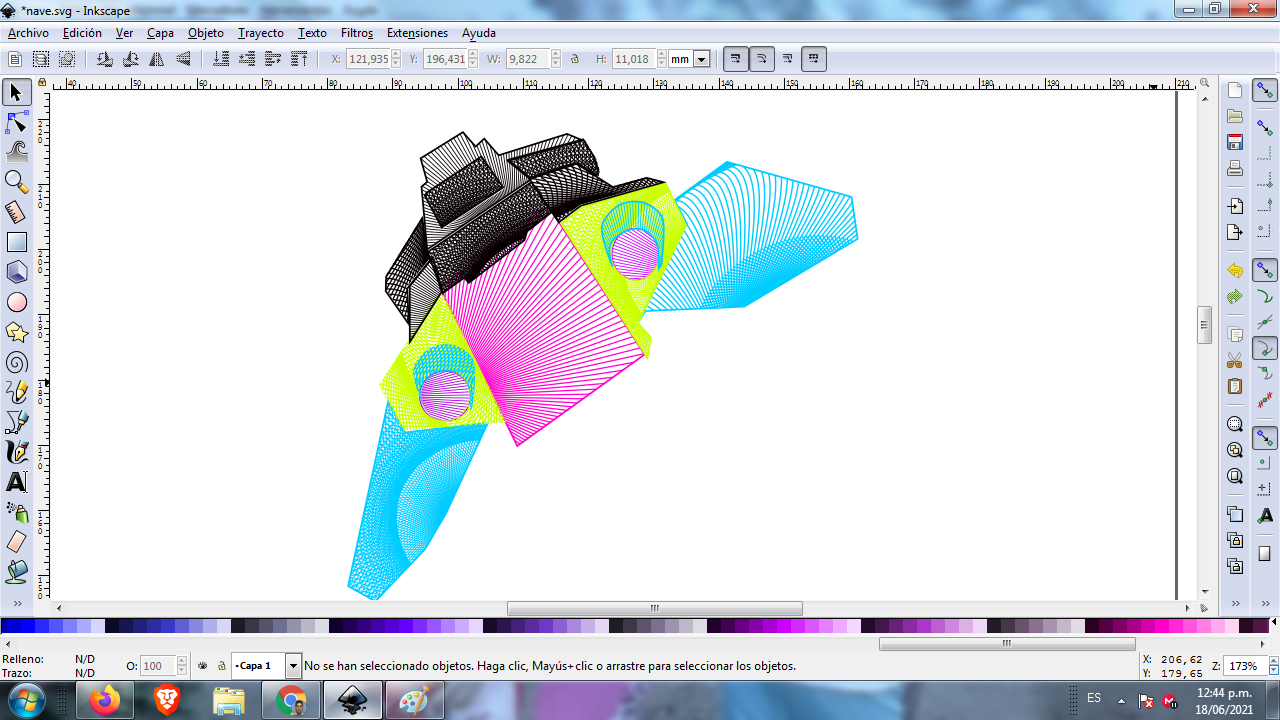Select the Eraser tool
1280x720 pixels.
(16, 542)
